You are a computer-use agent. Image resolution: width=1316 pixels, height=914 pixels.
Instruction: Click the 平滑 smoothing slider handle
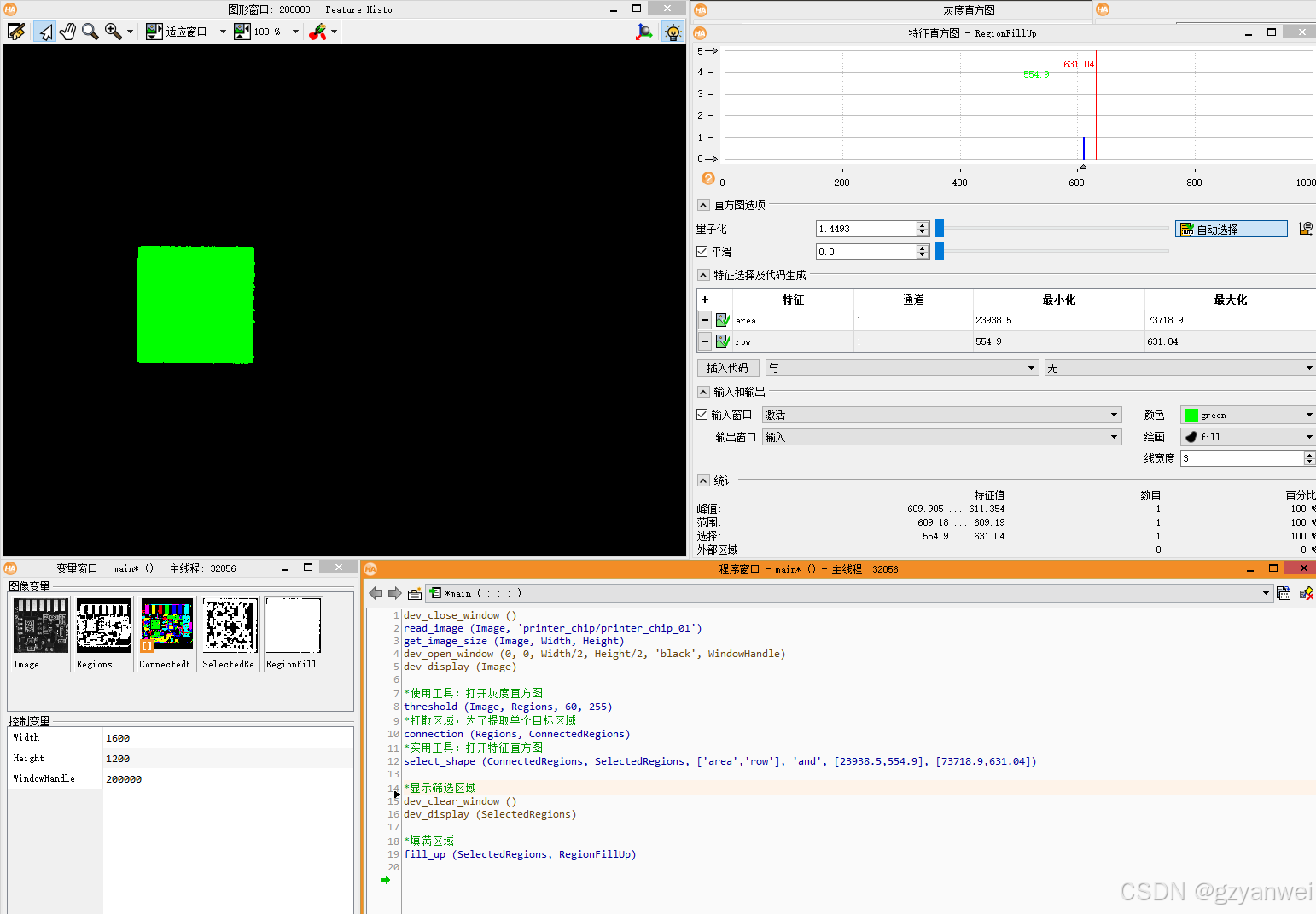[x=940, y=252]
